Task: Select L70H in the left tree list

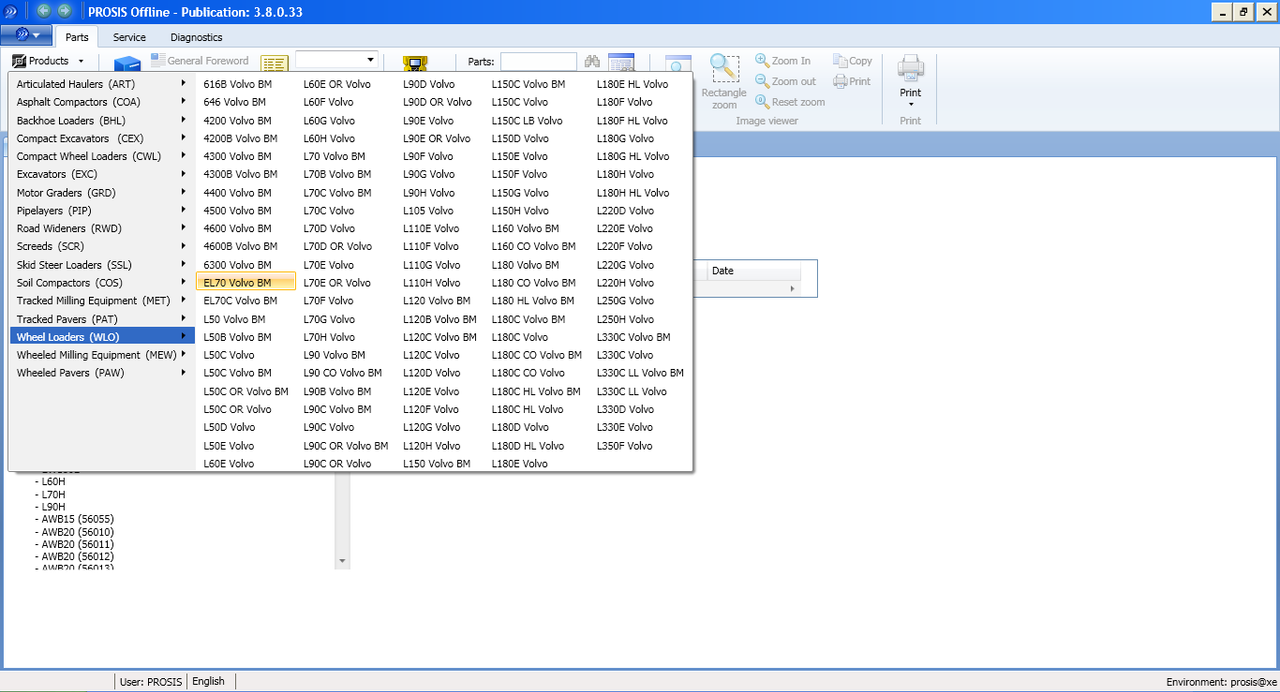Action: tap(53, 494)
